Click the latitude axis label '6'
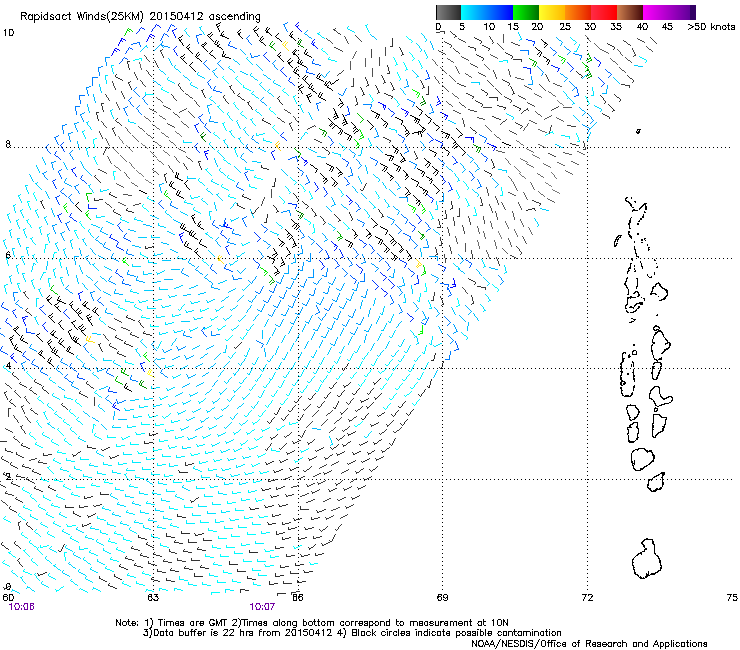The image size is (740, 650). 8,255
